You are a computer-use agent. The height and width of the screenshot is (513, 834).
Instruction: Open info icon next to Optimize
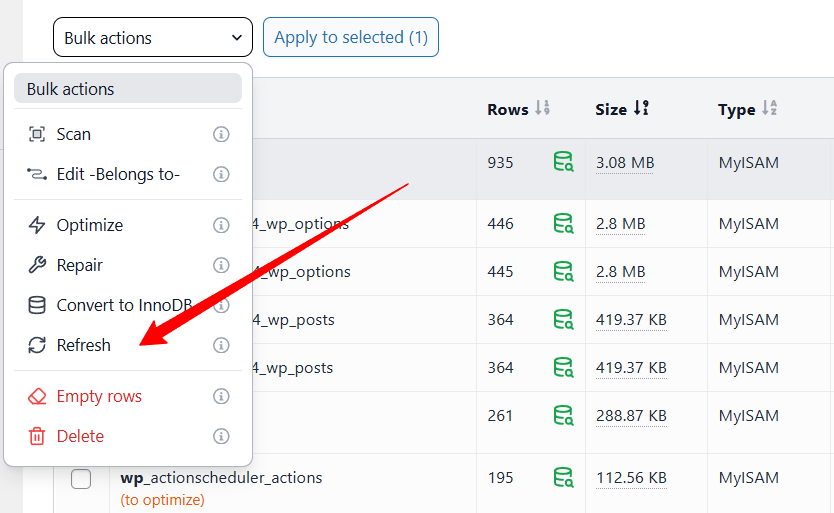tap(221, 225)
